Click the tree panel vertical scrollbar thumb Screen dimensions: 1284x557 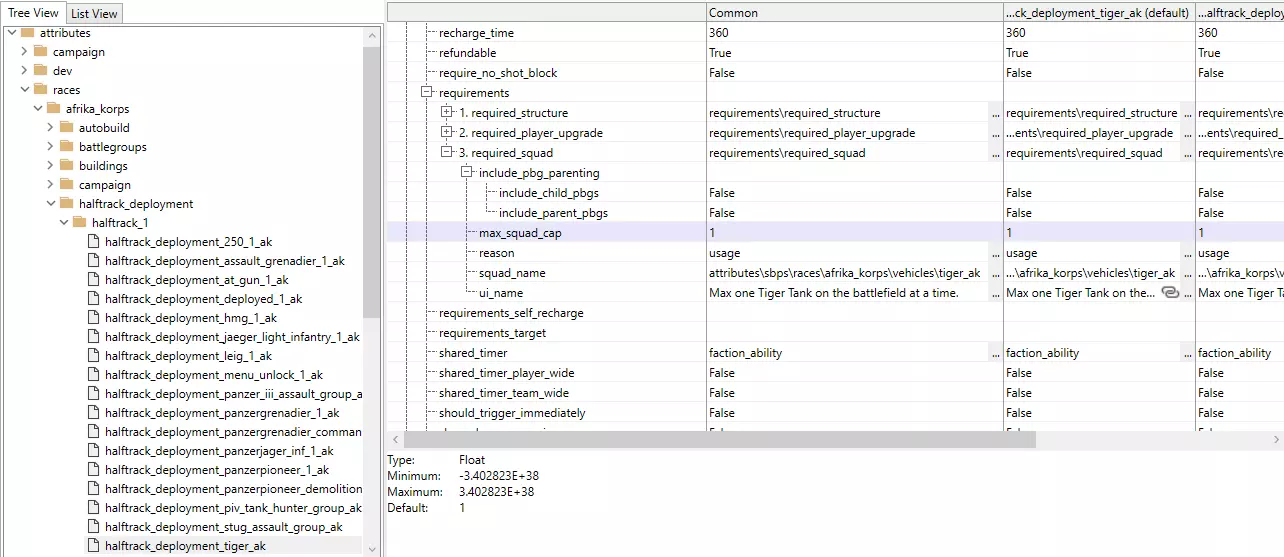click(x=372, y=180)
